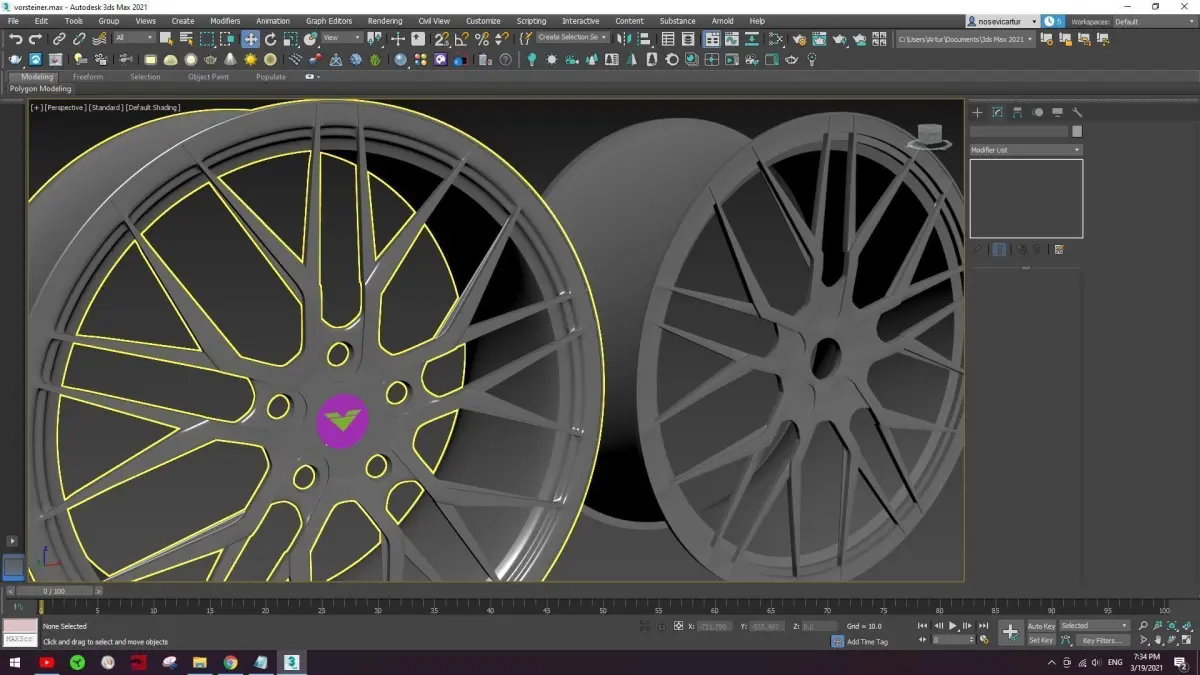Activate Select and Scale tool
Image resolution: width=1200 pixels, height=675 pixels.
point(290,38)
